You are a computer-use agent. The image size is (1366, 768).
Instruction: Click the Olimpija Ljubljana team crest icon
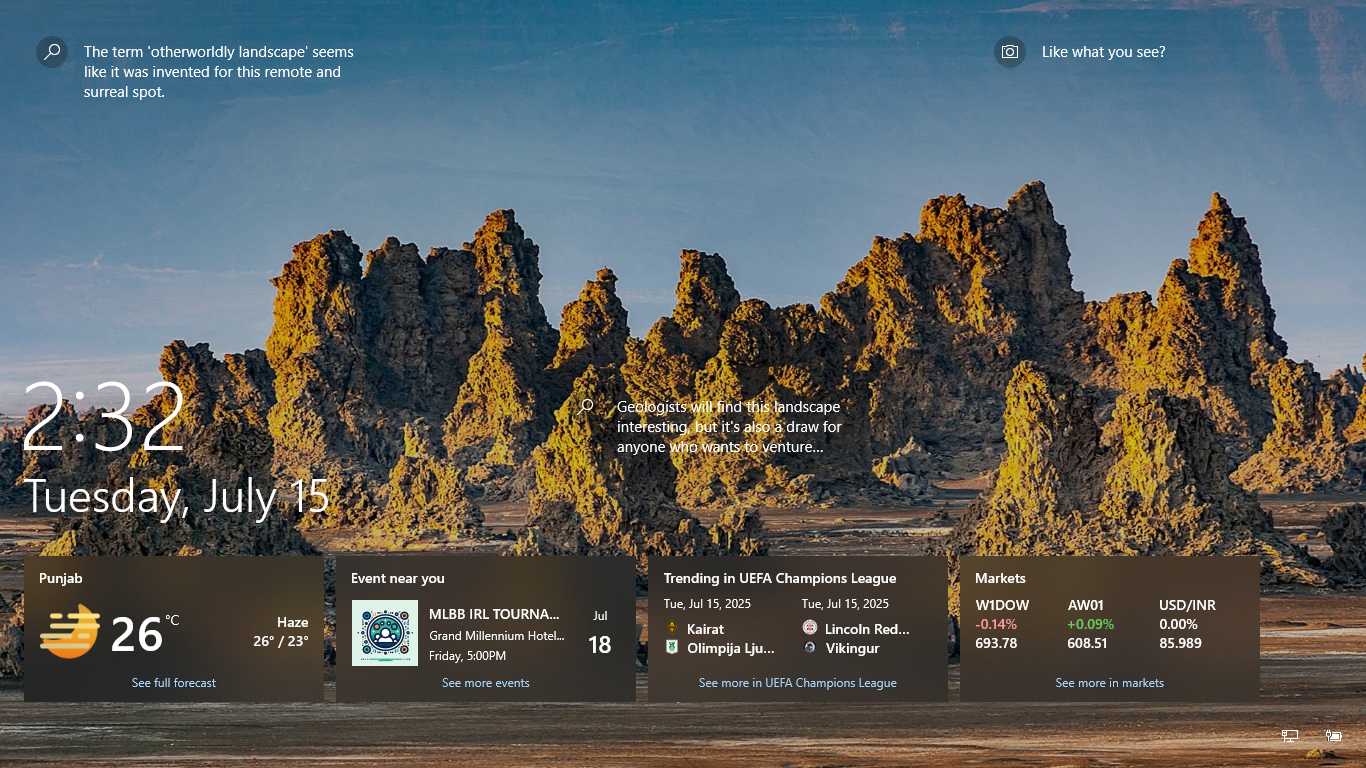[x=672, y=648]
